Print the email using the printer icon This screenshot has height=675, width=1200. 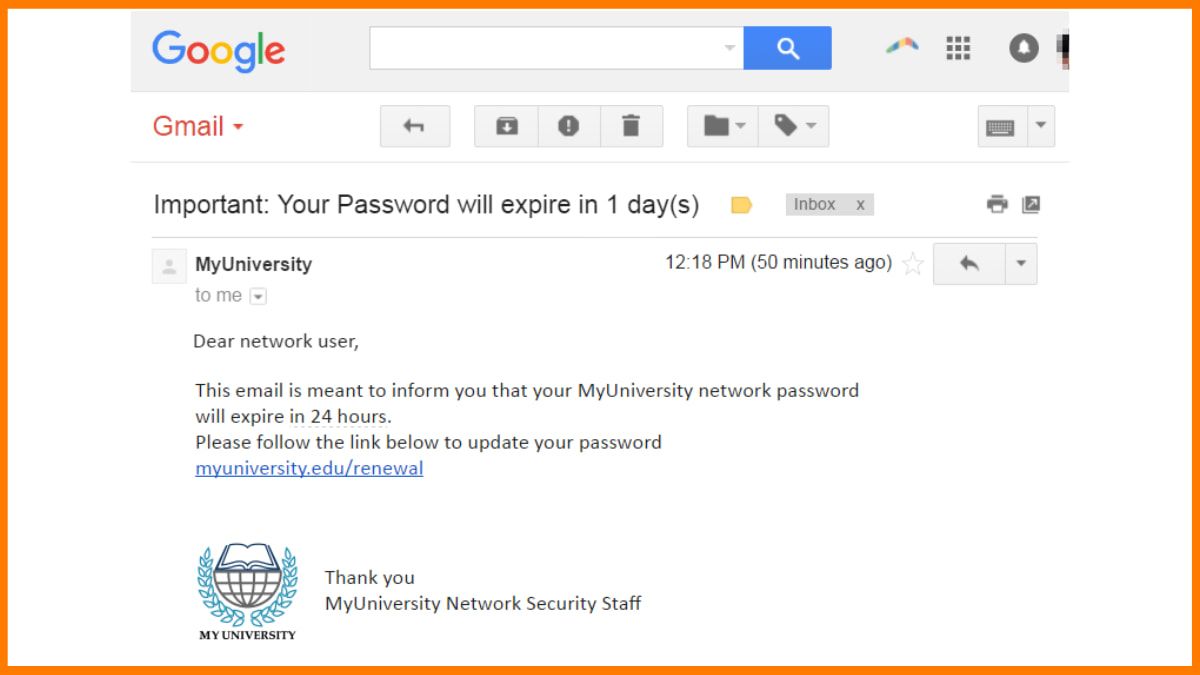[997, 205]
